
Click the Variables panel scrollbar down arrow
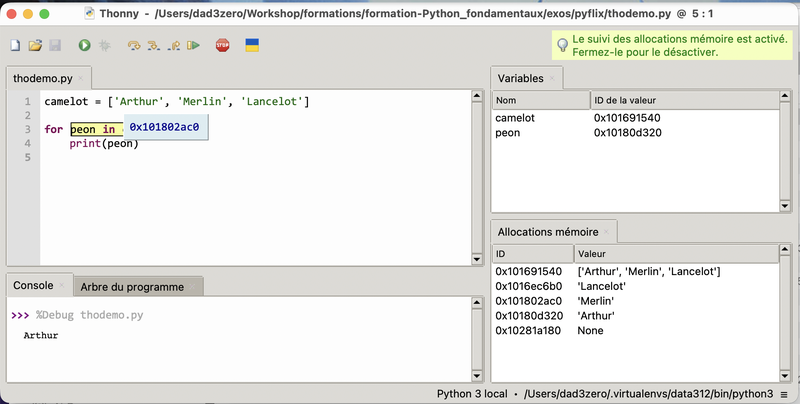click(x=785, y=206)
